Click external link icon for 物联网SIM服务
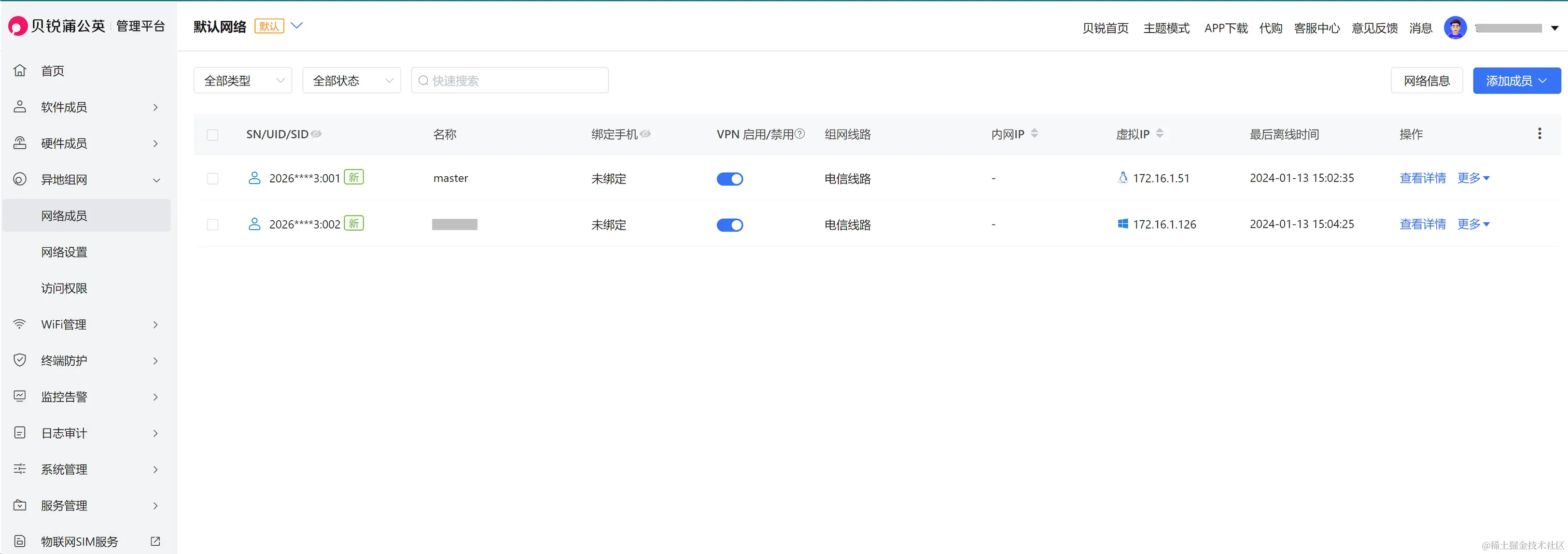The width and height of the screenshot is (1568, 554). tap(155, 541)
